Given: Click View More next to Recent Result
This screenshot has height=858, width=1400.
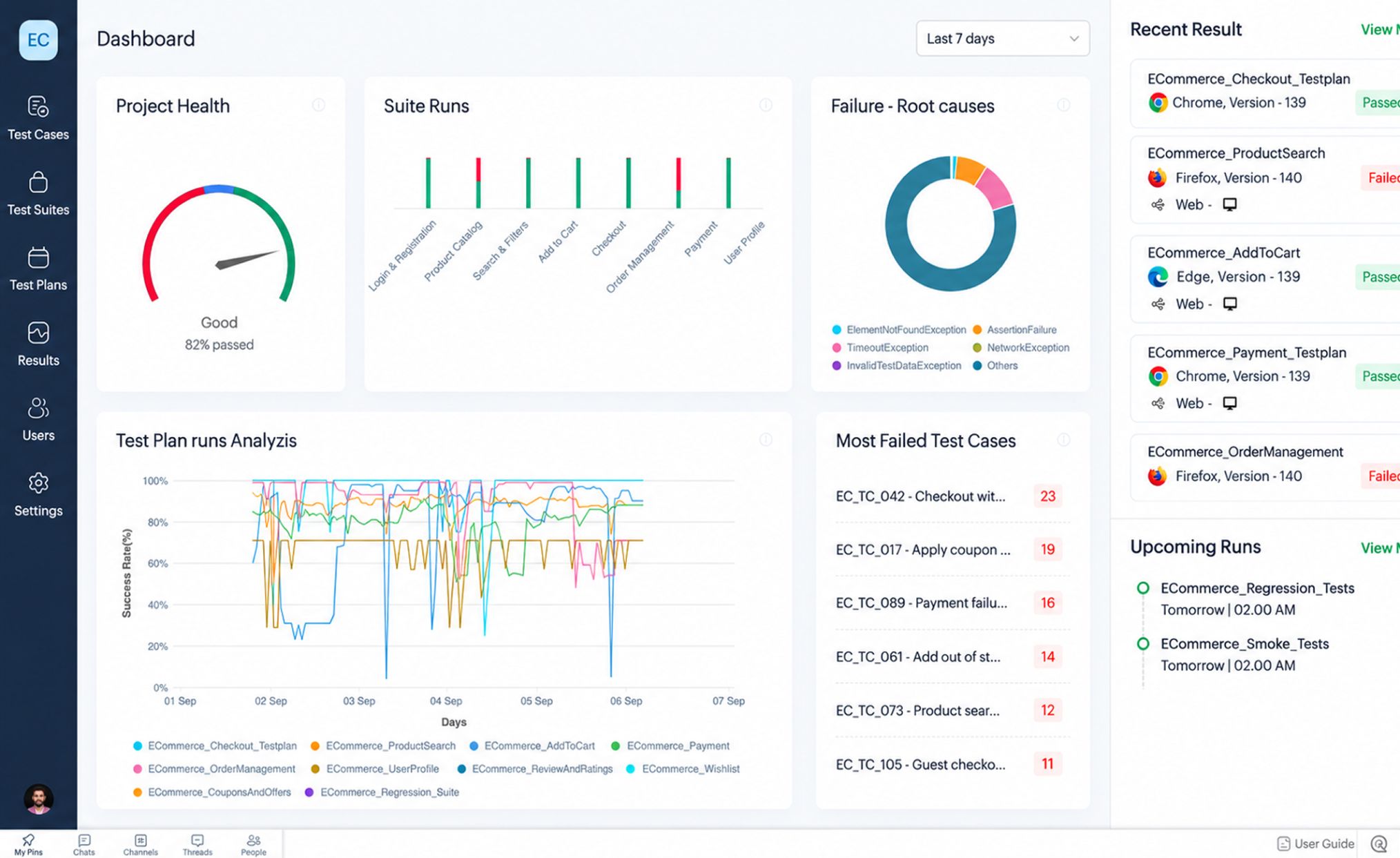Looking at the screenshot, I should click(1379, 30).
